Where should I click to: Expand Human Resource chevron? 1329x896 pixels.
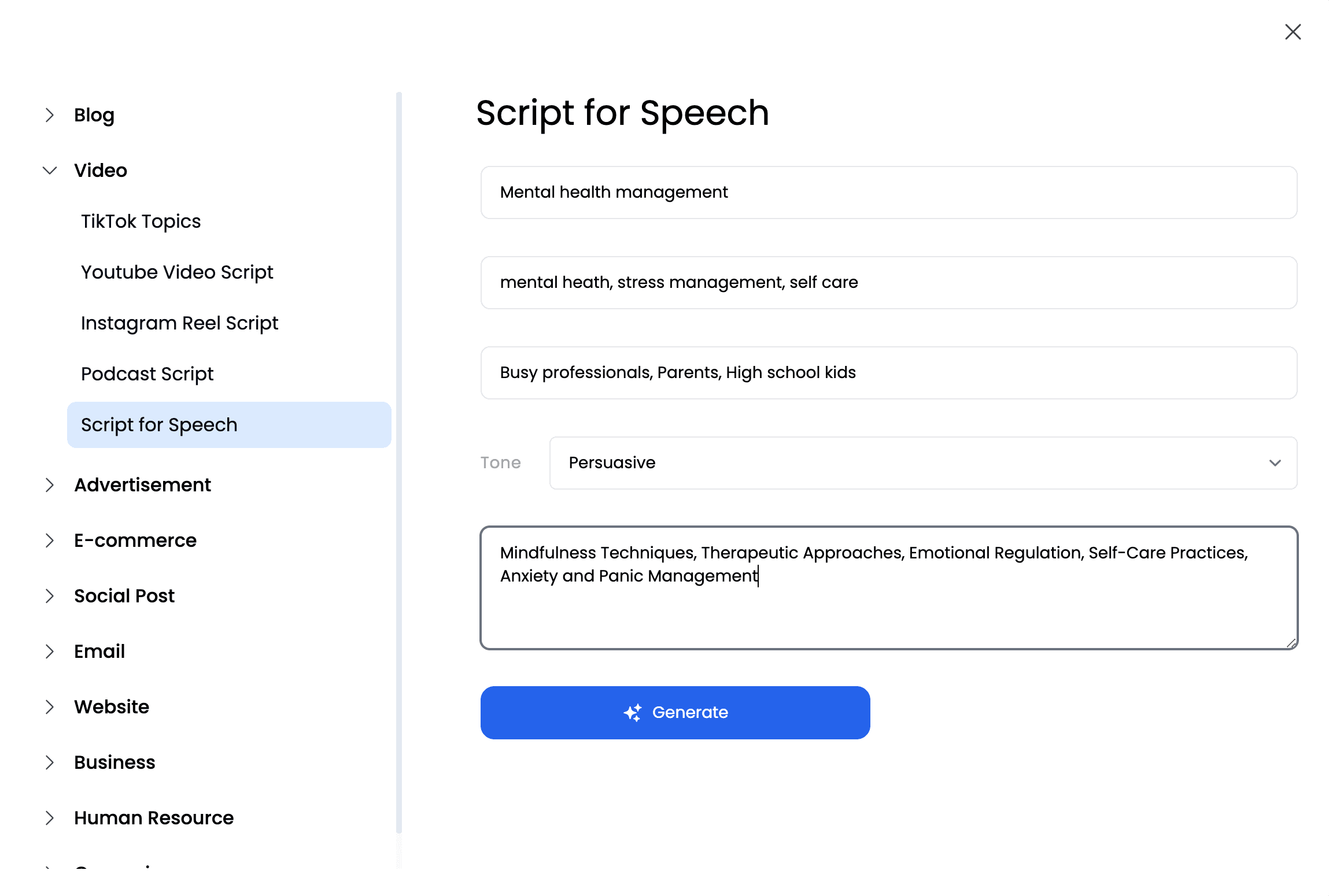[x=50, y=818]
